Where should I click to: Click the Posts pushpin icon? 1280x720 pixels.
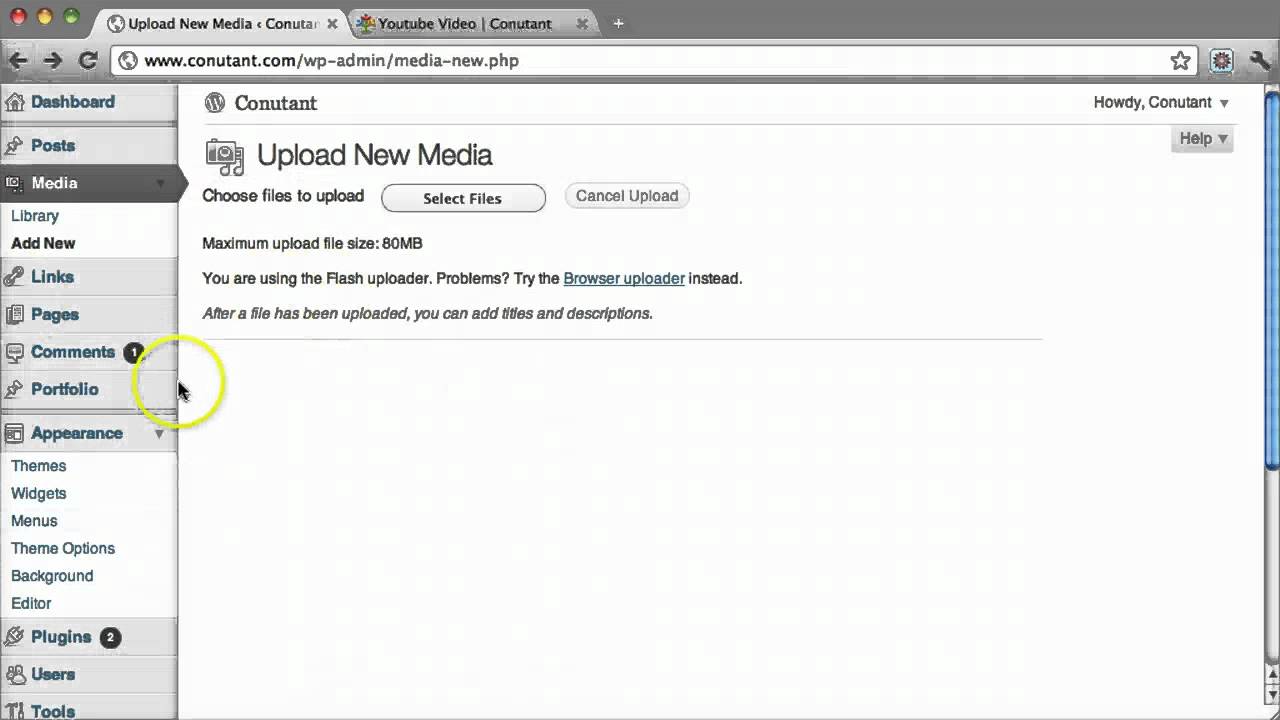coord(14,146)
